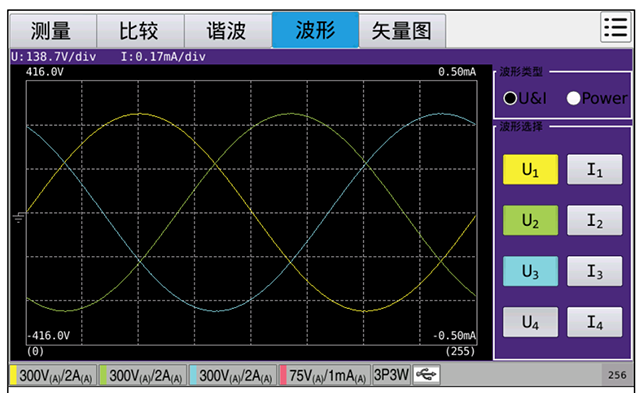Toggle the U3 waveform display

[530, 271]
